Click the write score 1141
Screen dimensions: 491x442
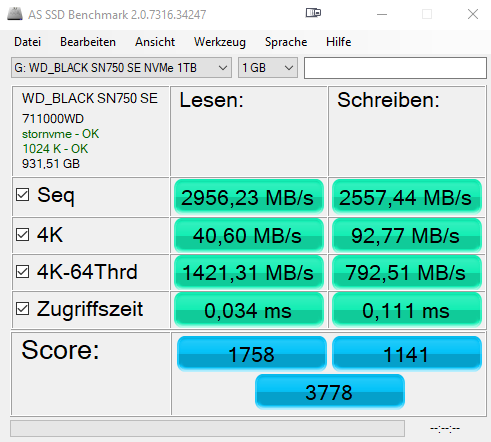tap(407, 354)
